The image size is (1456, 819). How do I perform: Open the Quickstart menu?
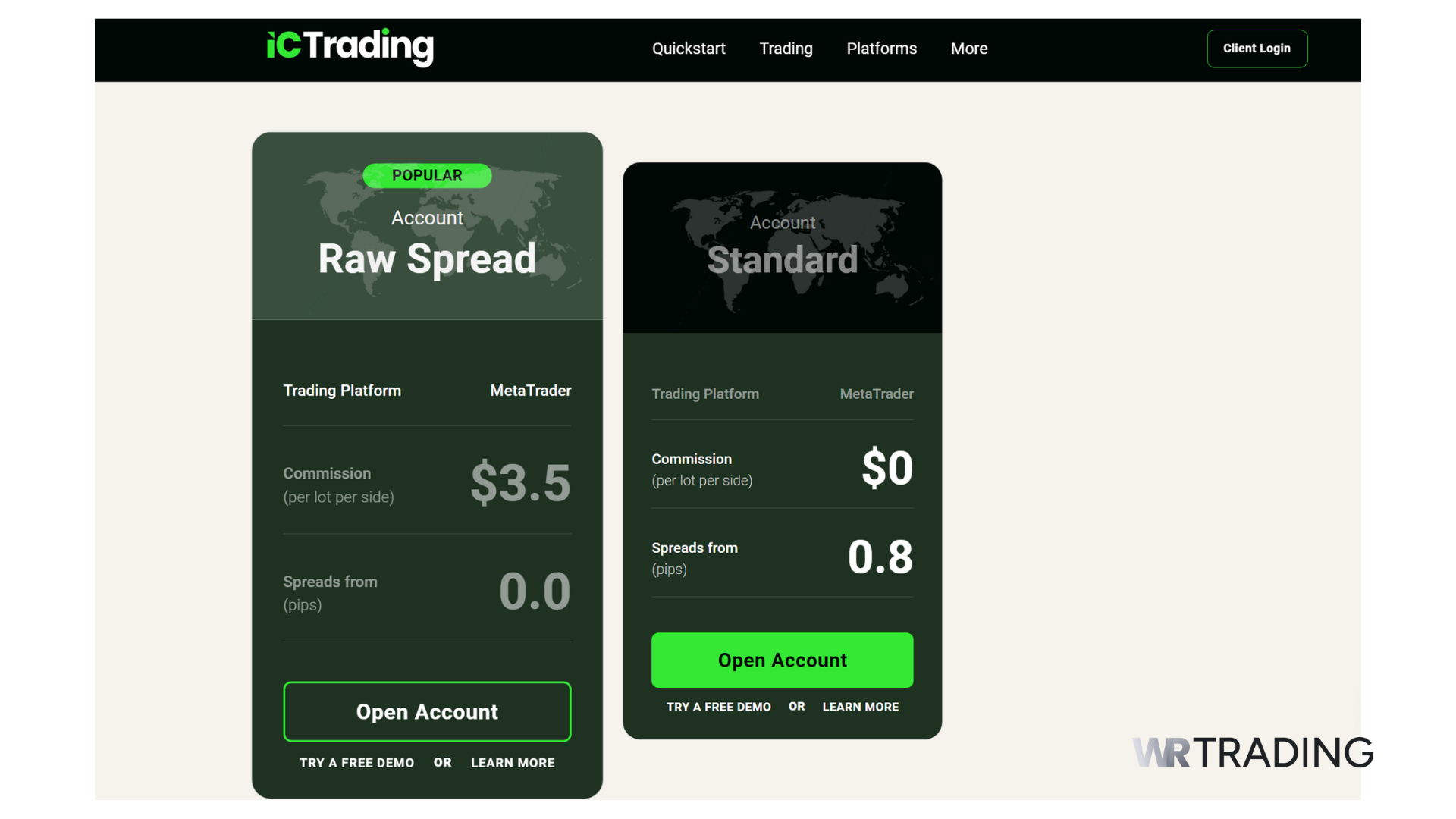pos(689,49)
